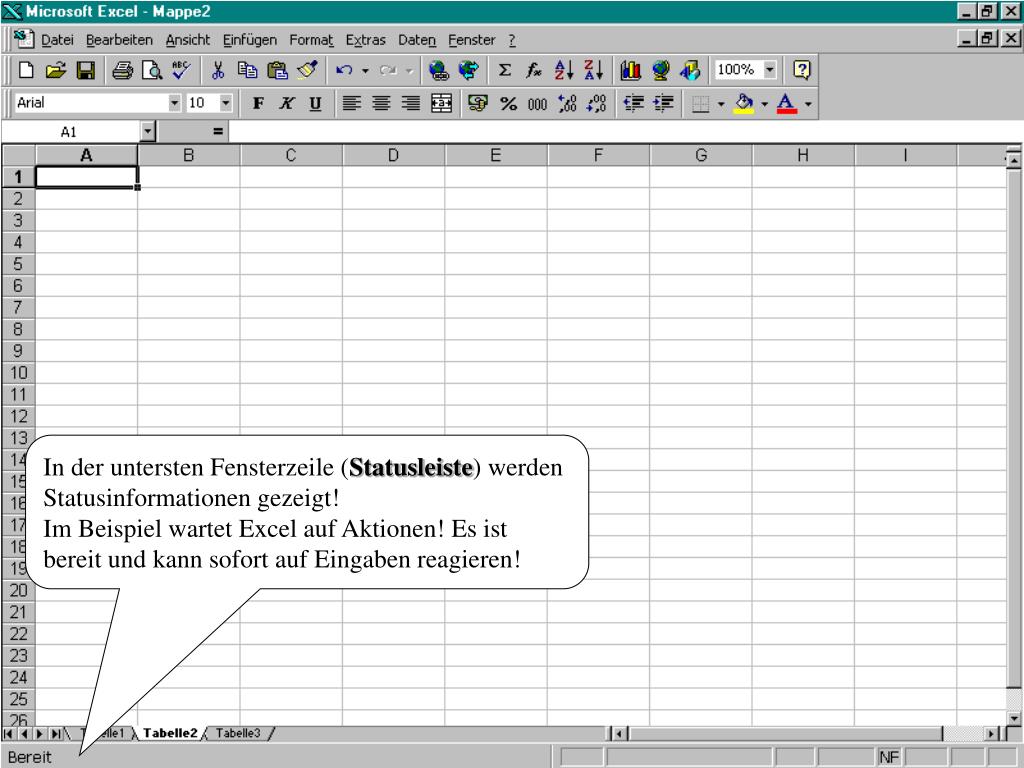Toggle bold with the F button
The height and width of the screenshot is (768, 1024).
[259, 103]
